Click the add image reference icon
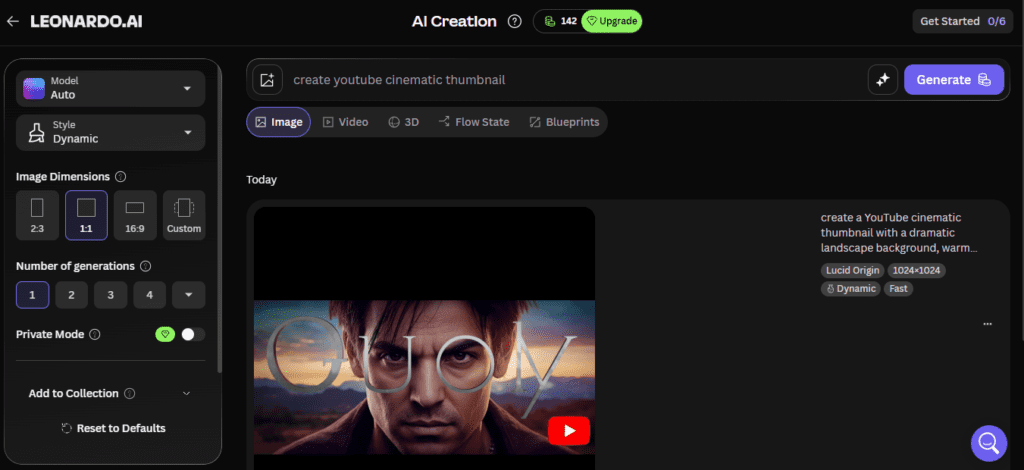 point(267,80)
